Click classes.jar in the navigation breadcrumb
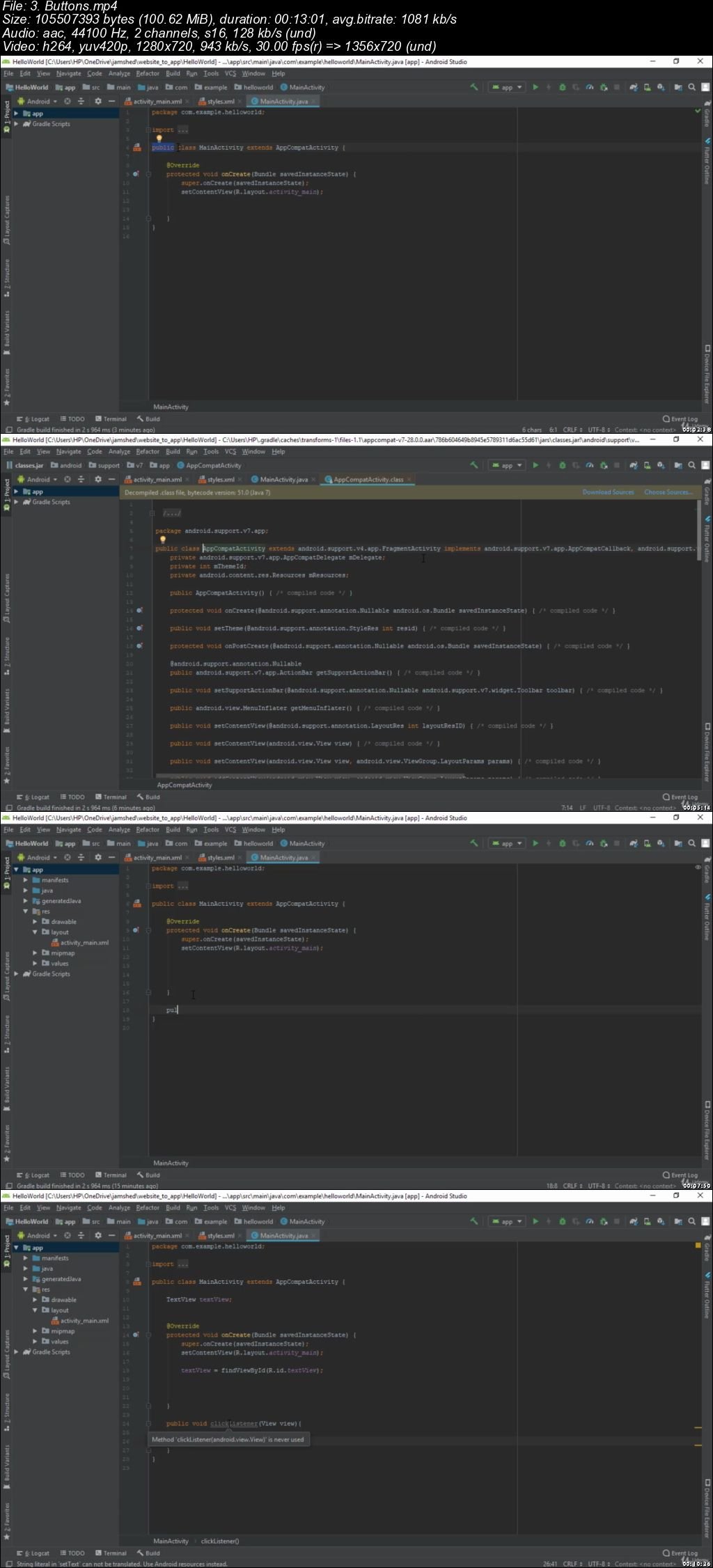This screenshot has height=1568, width=713. coord(25,465)
